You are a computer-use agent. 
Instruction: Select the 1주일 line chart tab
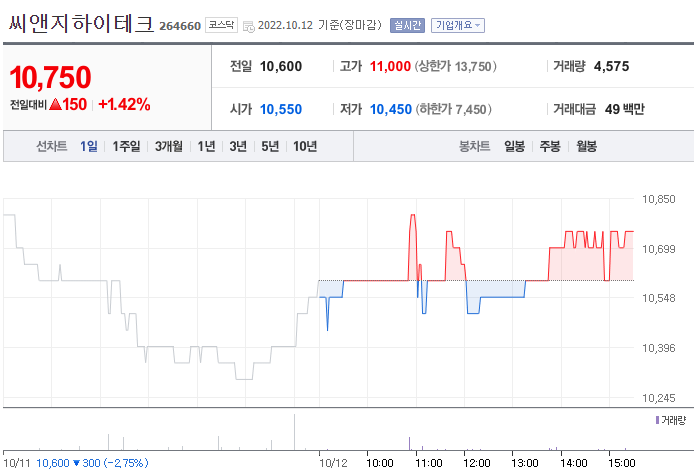click(x=126, y=146)
